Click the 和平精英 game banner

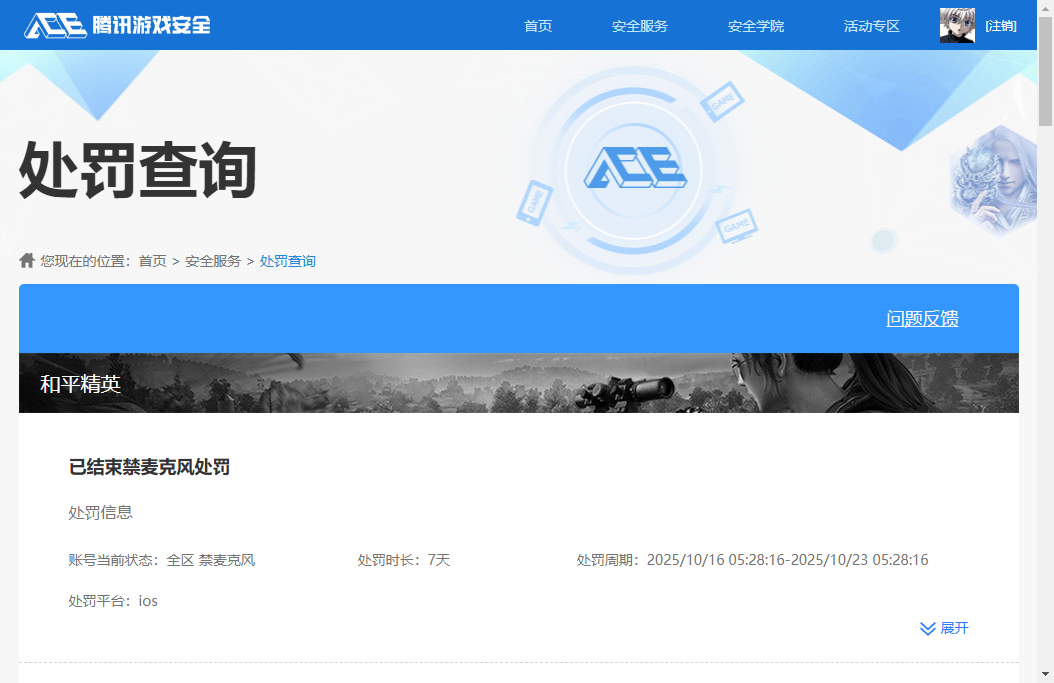tap(518, 383)
